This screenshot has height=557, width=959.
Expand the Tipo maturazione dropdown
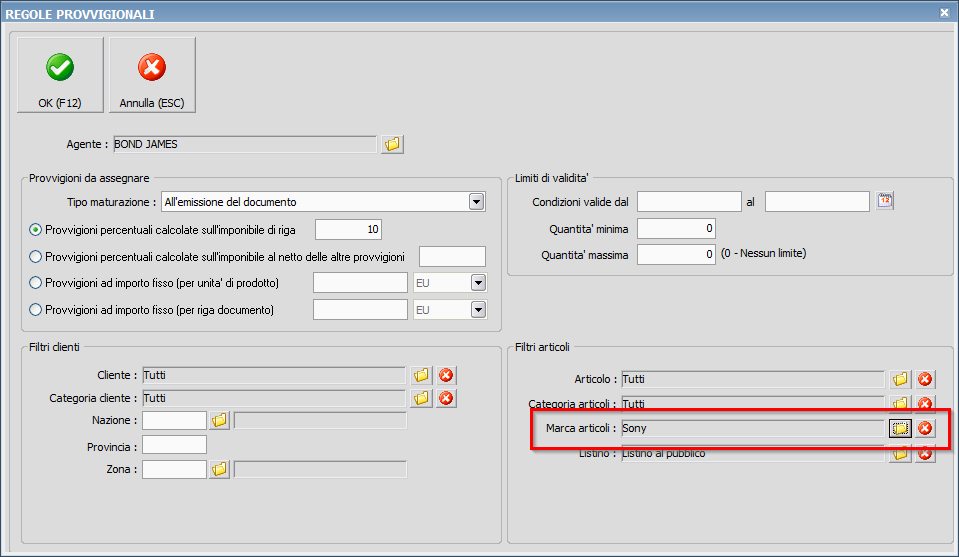point(476,202)
